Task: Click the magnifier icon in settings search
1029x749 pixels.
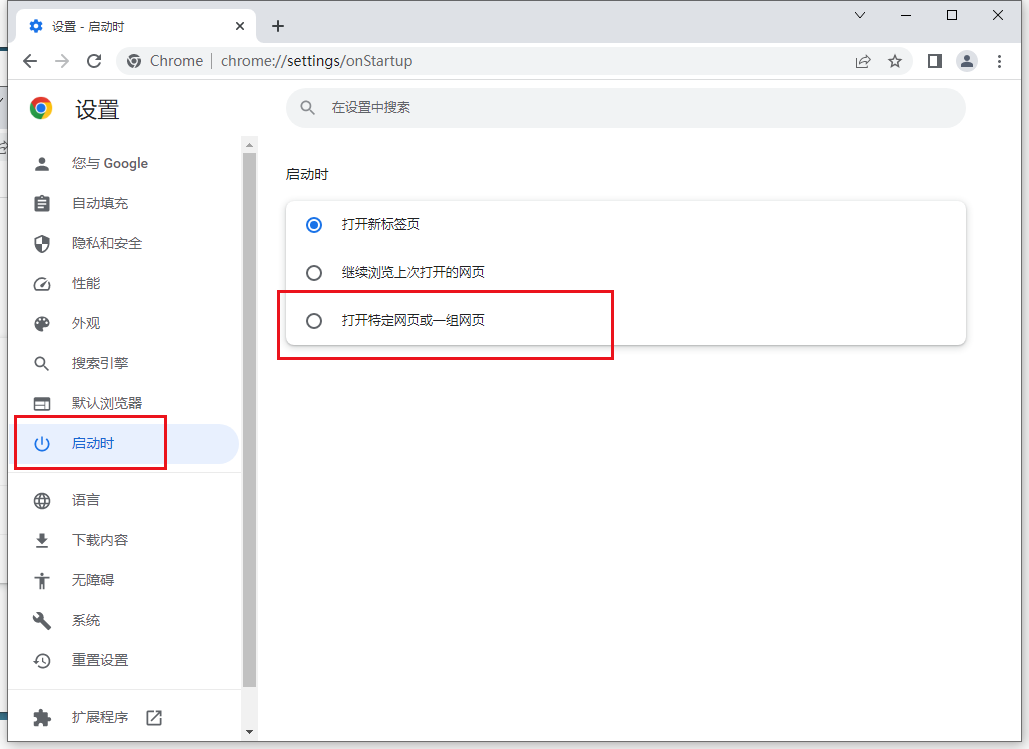Action: point(307,108)
